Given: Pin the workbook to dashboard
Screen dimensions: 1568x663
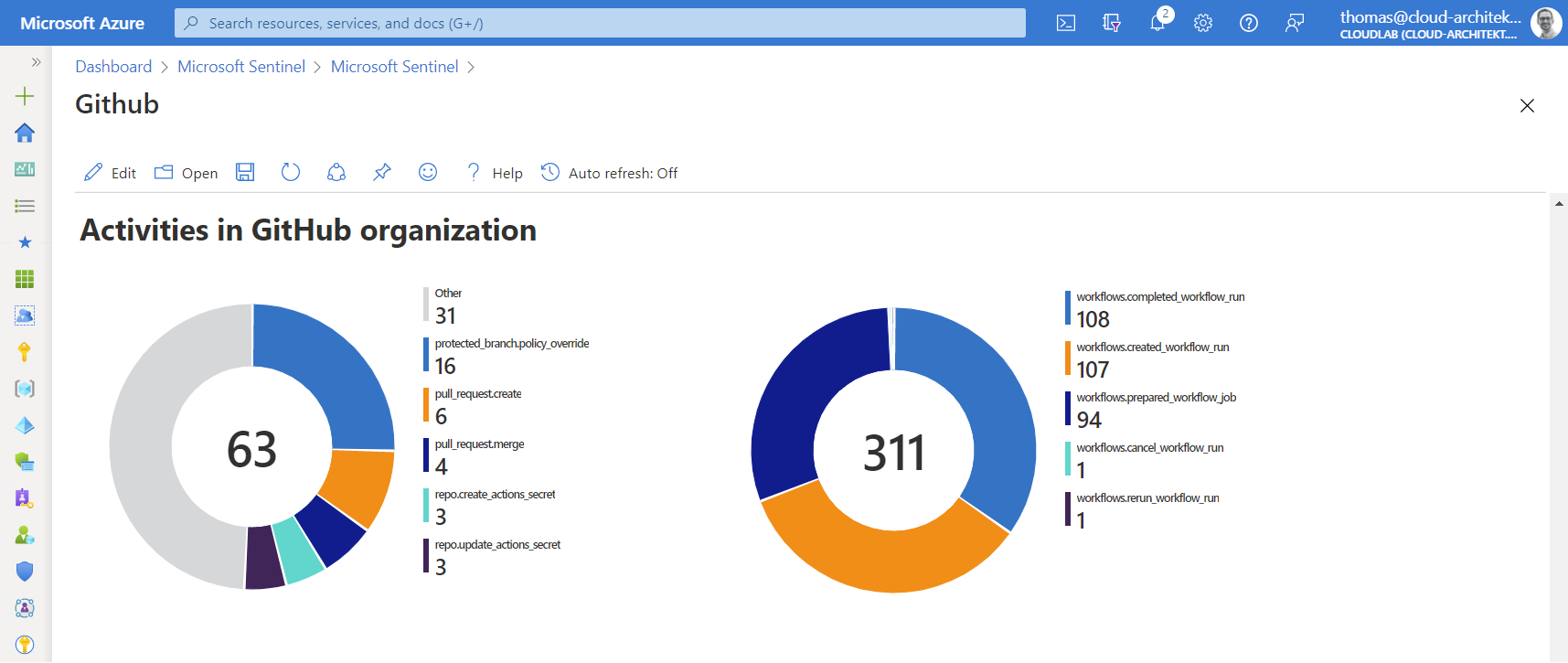Looking at the screenshot, I should click(382, 172).
